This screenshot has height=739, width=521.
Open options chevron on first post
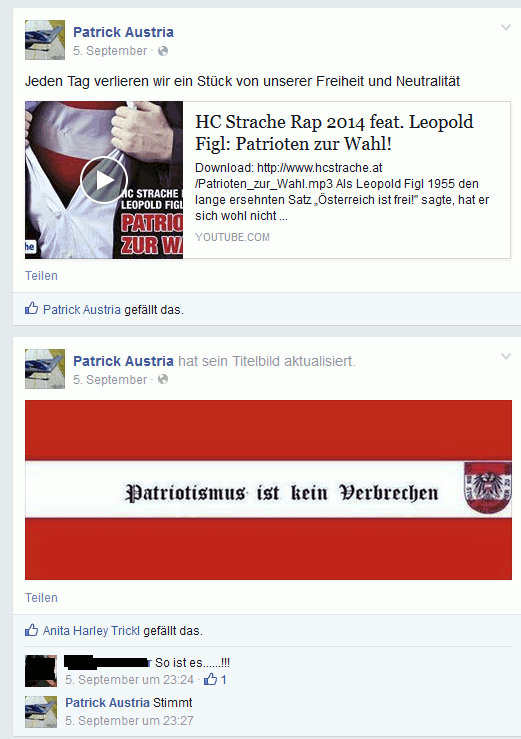[x=505, y=28]
